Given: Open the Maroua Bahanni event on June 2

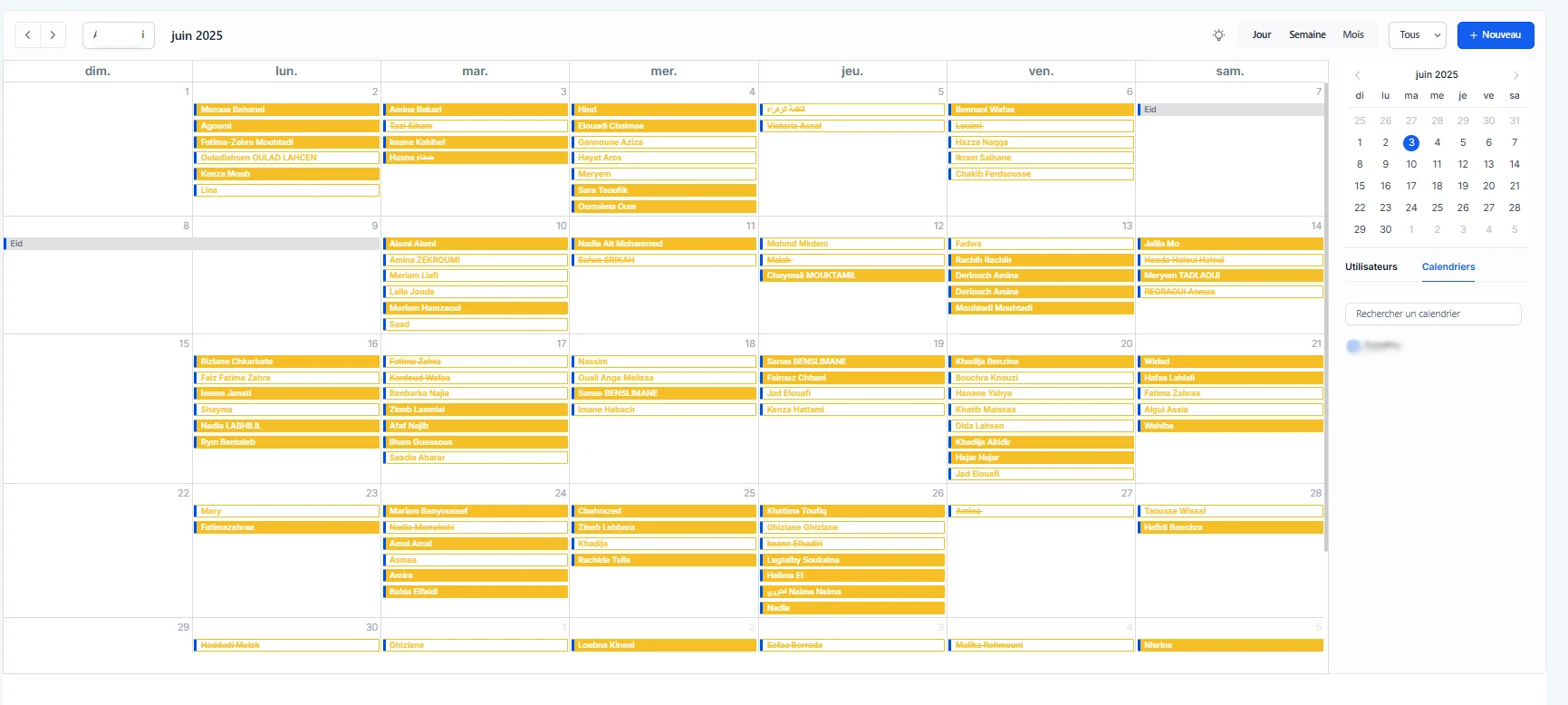Looking at the screenshot, I should point(286,110).
